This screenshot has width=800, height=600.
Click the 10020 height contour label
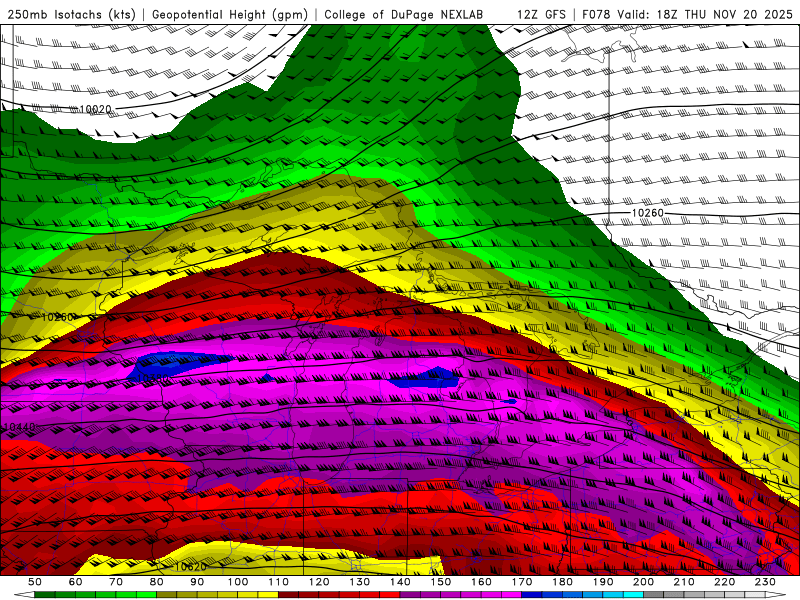(x=95, y=110)
